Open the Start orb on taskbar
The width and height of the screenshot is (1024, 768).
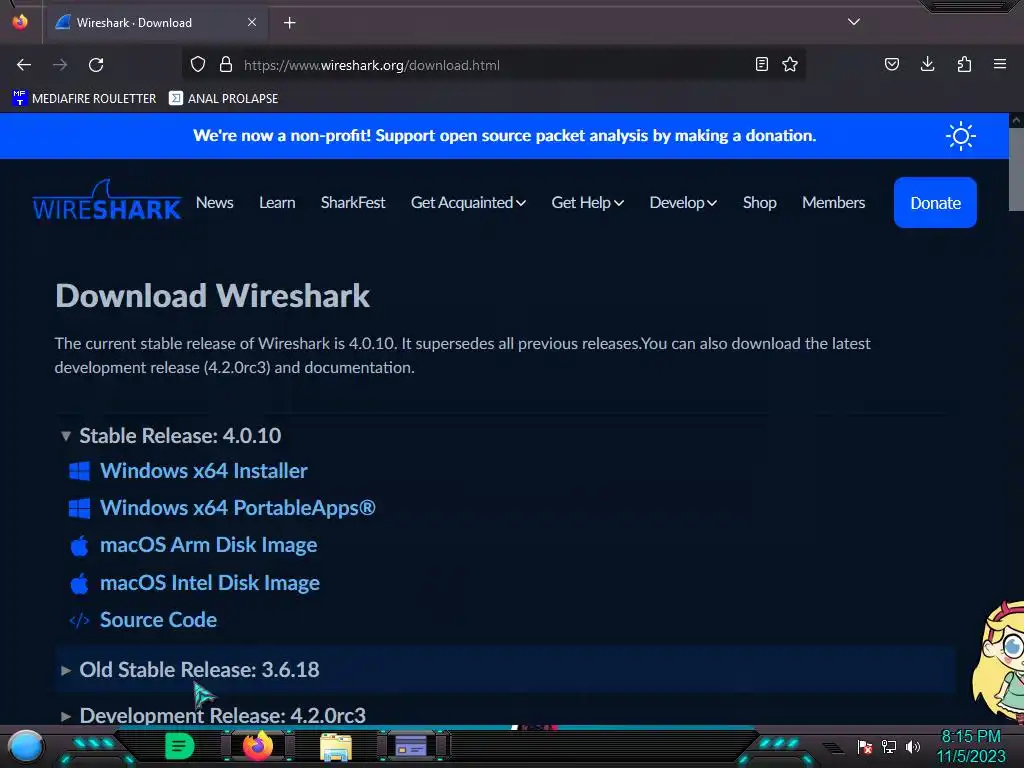coord(26,746)
